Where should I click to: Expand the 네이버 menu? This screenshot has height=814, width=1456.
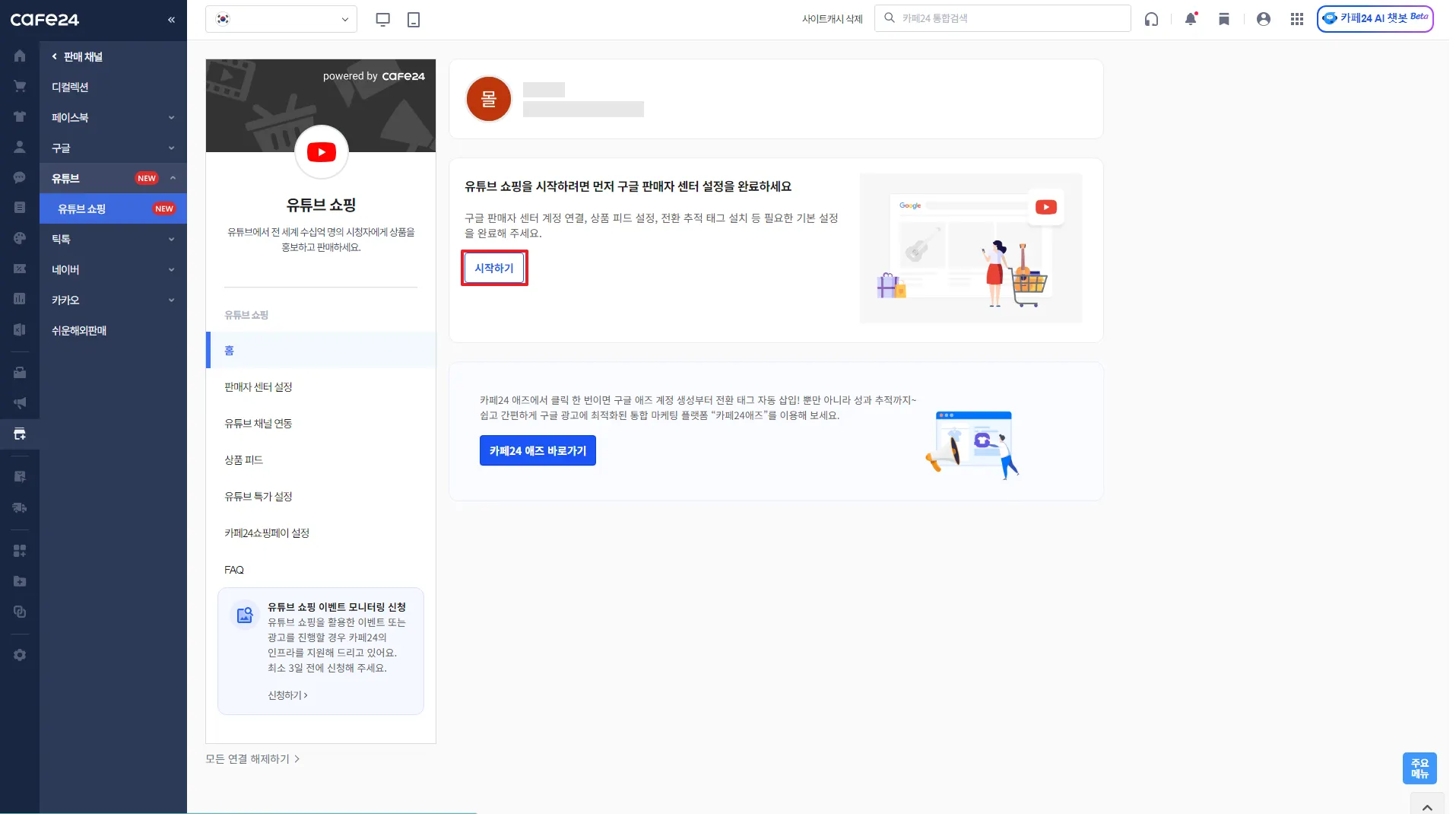113,269
